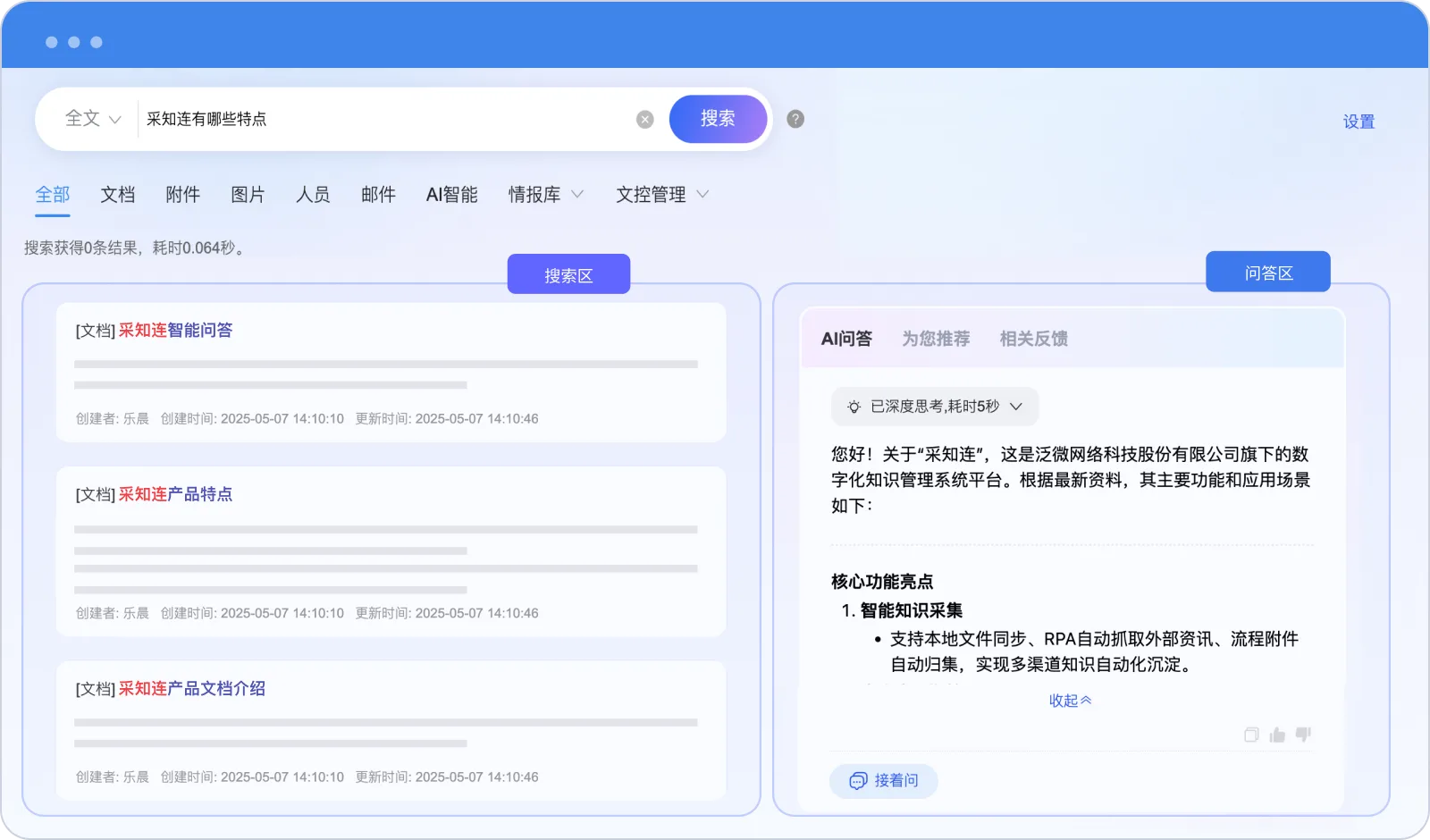Click the 搜索 search button
Viewport: 1430px width, 840px height.
tap(718, 119)
